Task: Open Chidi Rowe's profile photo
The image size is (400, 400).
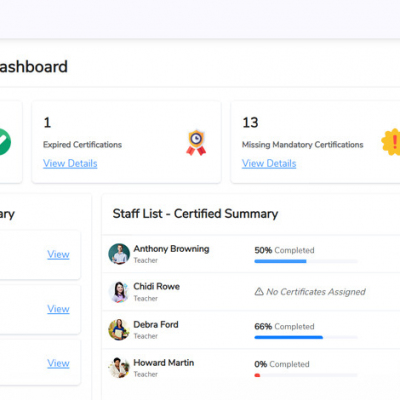Action: 119,292
